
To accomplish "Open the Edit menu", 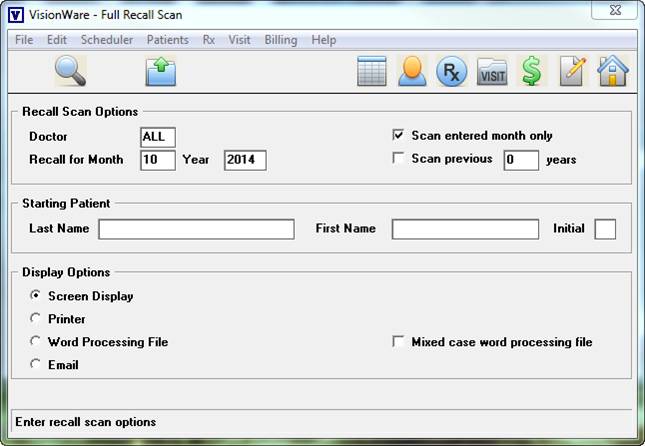I will click(x=56, y=40).
